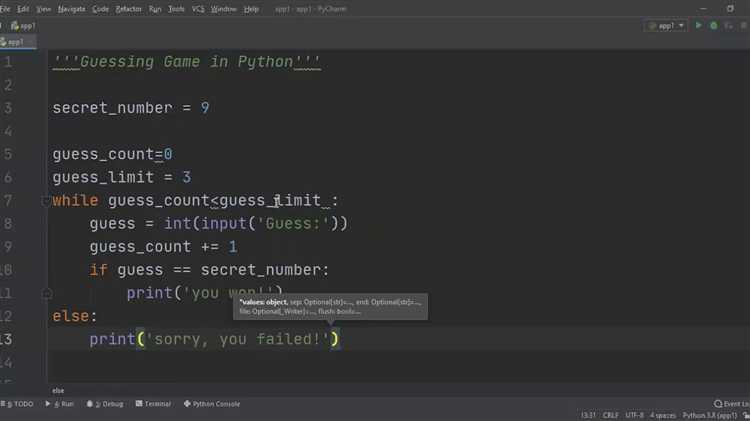Click secret_number on line 3

tap(112, 108)
